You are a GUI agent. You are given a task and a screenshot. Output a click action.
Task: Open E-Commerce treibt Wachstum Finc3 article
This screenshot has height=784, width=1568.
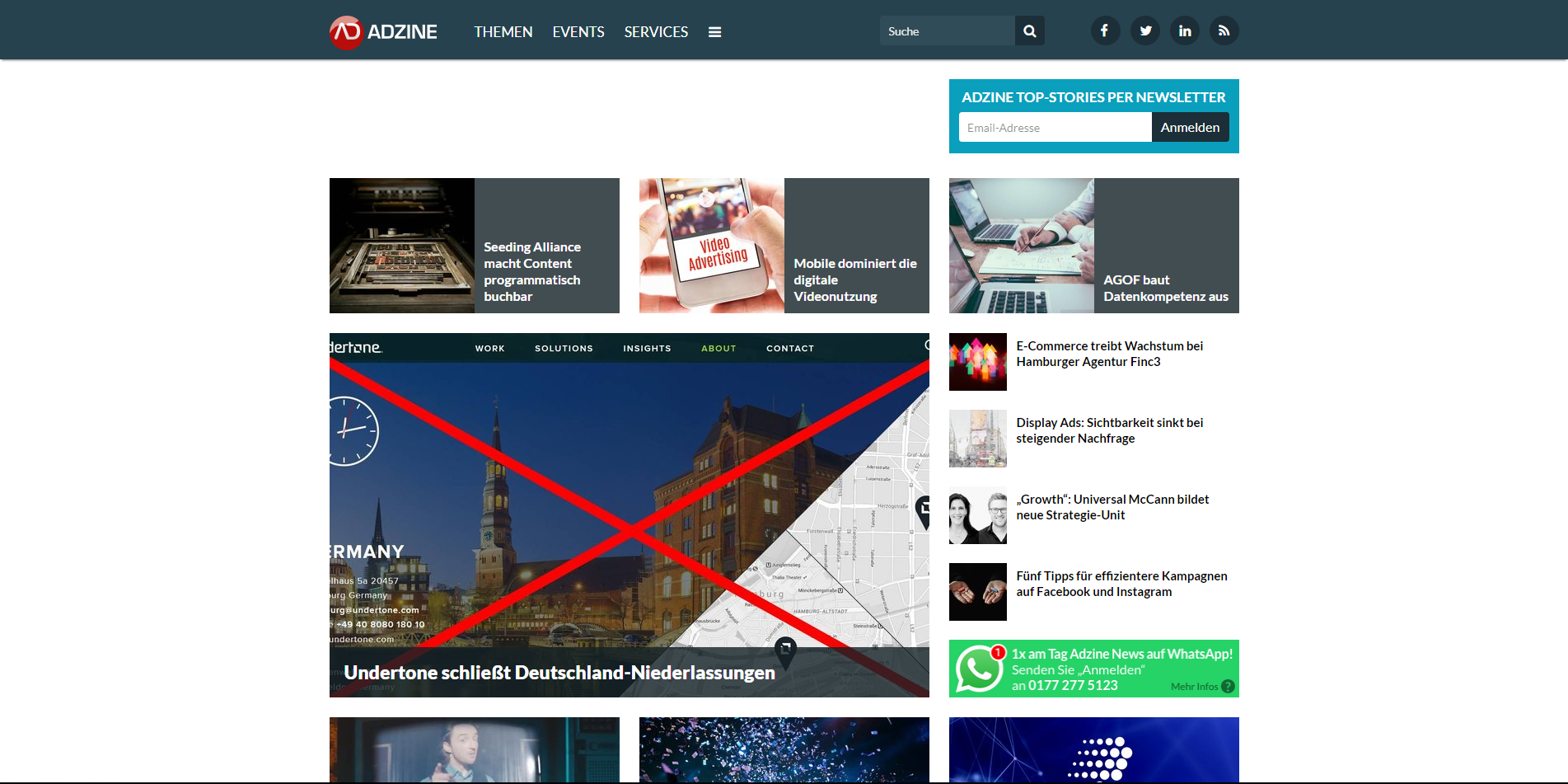tap(1109, 354)
